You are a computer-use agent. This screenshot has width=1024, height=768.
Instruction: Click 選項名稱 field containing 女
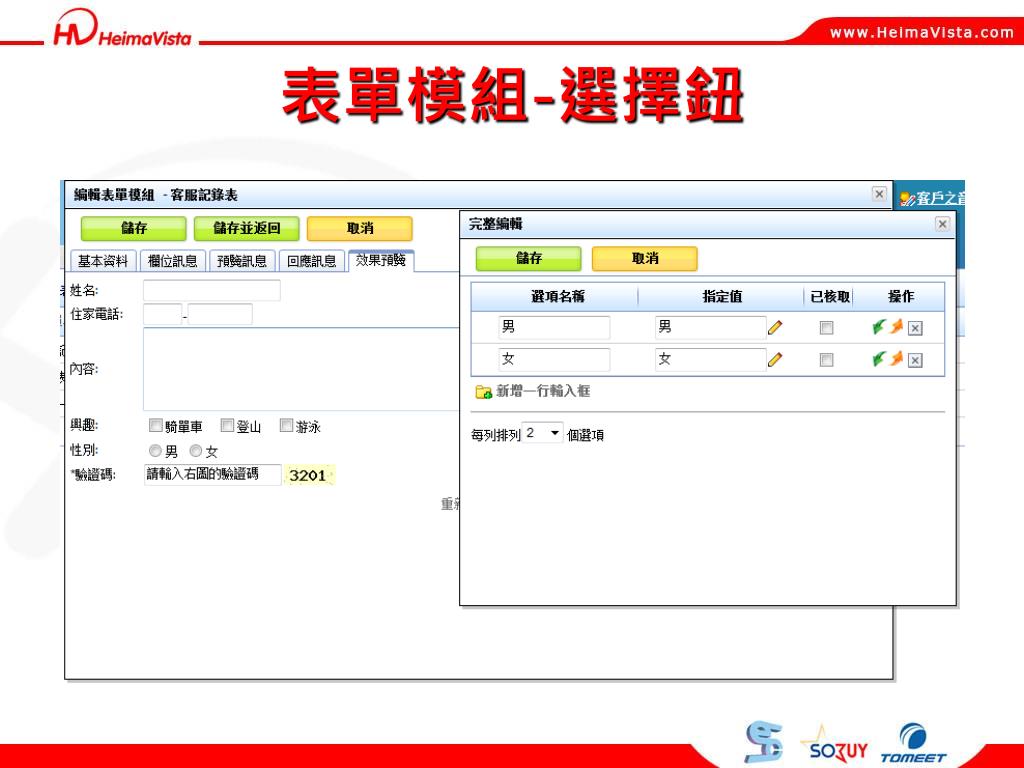coord(554,359)
